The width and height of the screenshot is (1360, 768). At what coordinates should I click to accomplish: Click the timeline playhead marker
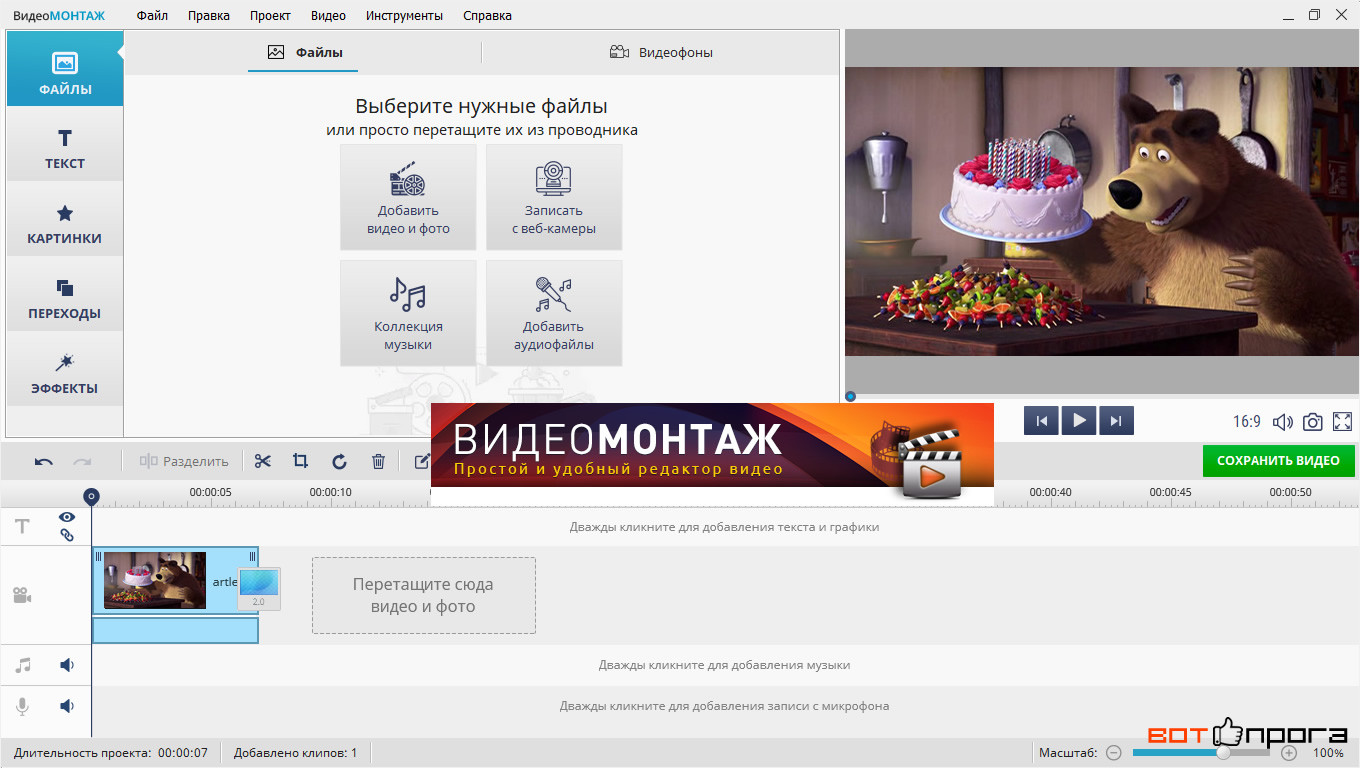(91, 496)
